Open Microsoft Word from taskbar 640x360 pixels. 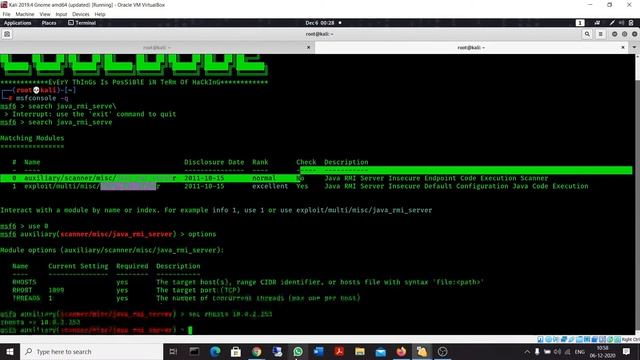tap(319, 351)
